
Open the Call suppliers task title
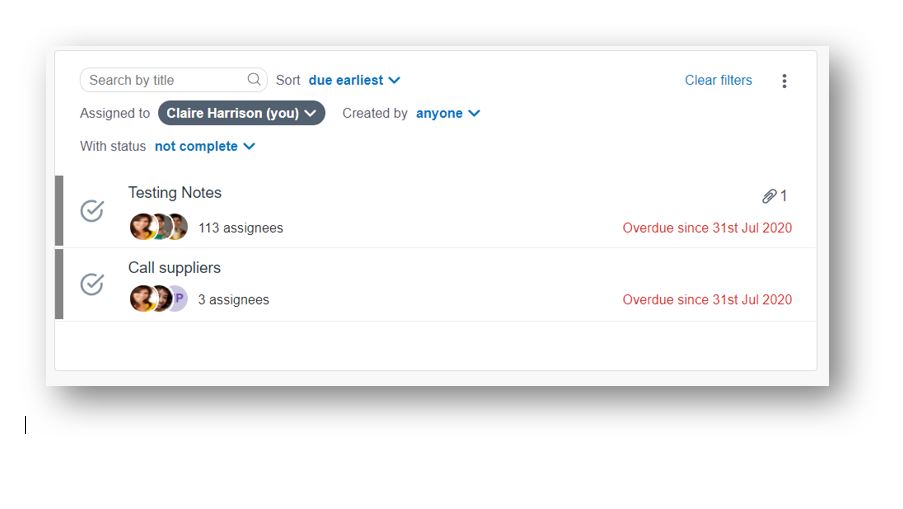click(174, 268)
